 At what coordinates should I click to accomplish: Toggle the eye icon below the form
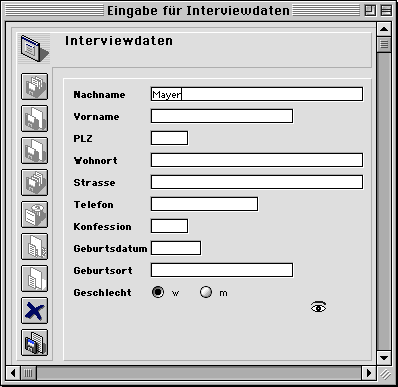319,307
